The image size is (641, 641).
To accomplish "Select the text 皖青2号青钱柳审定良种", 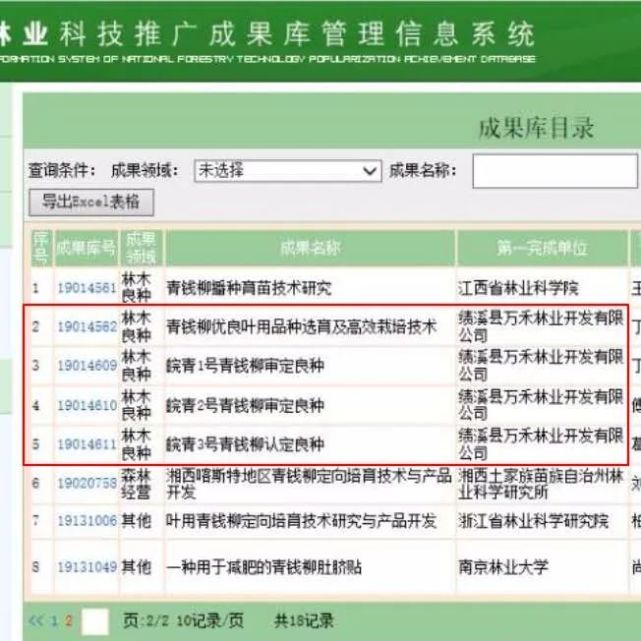I will (x=245, y=406).
